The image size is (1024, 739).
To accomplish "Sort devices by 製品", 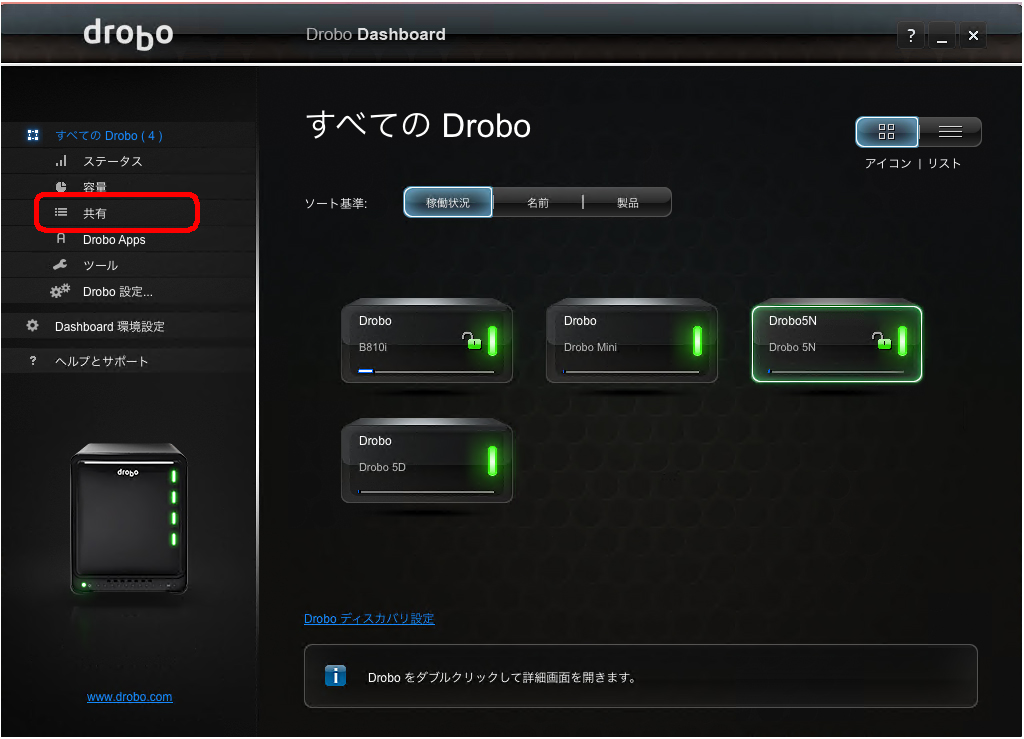I will (628, 202).
